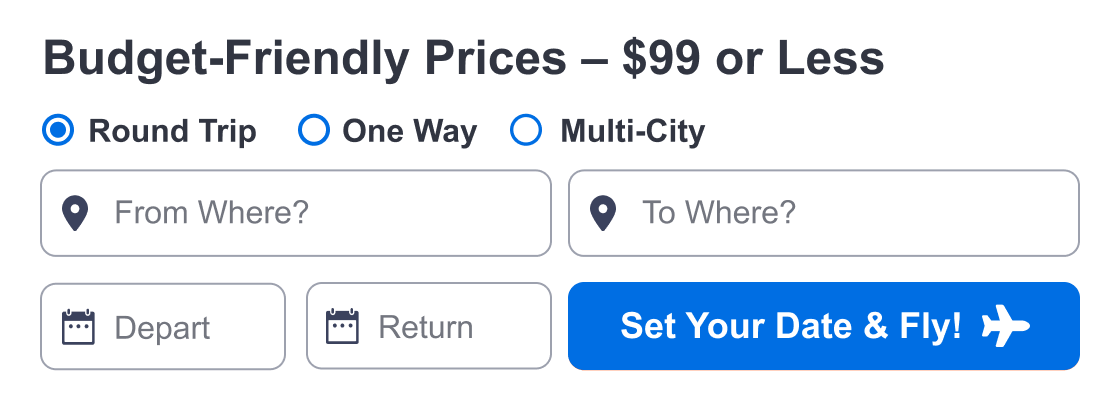1120x408 pixels.
Task: Open the Return date field
Action: click(x=429, y=327)
